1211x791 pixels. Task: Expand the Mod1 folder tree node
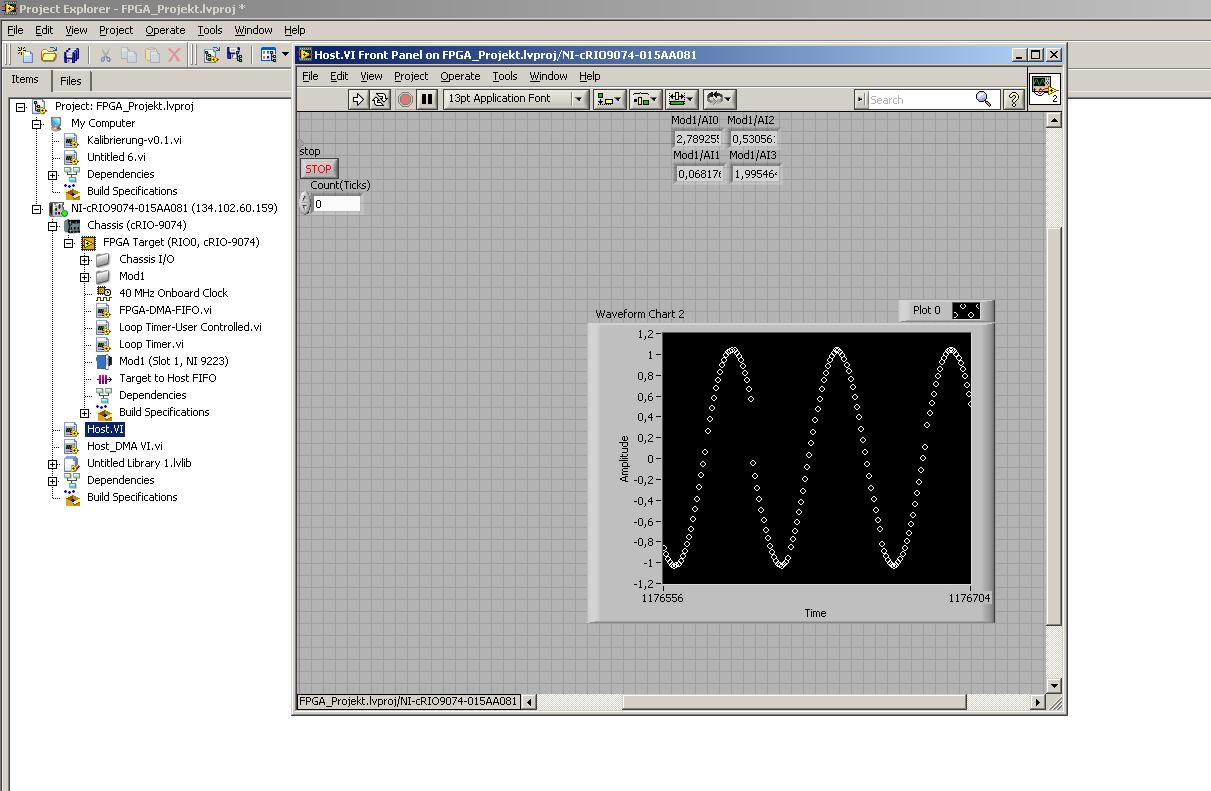[x=85, y=277]
